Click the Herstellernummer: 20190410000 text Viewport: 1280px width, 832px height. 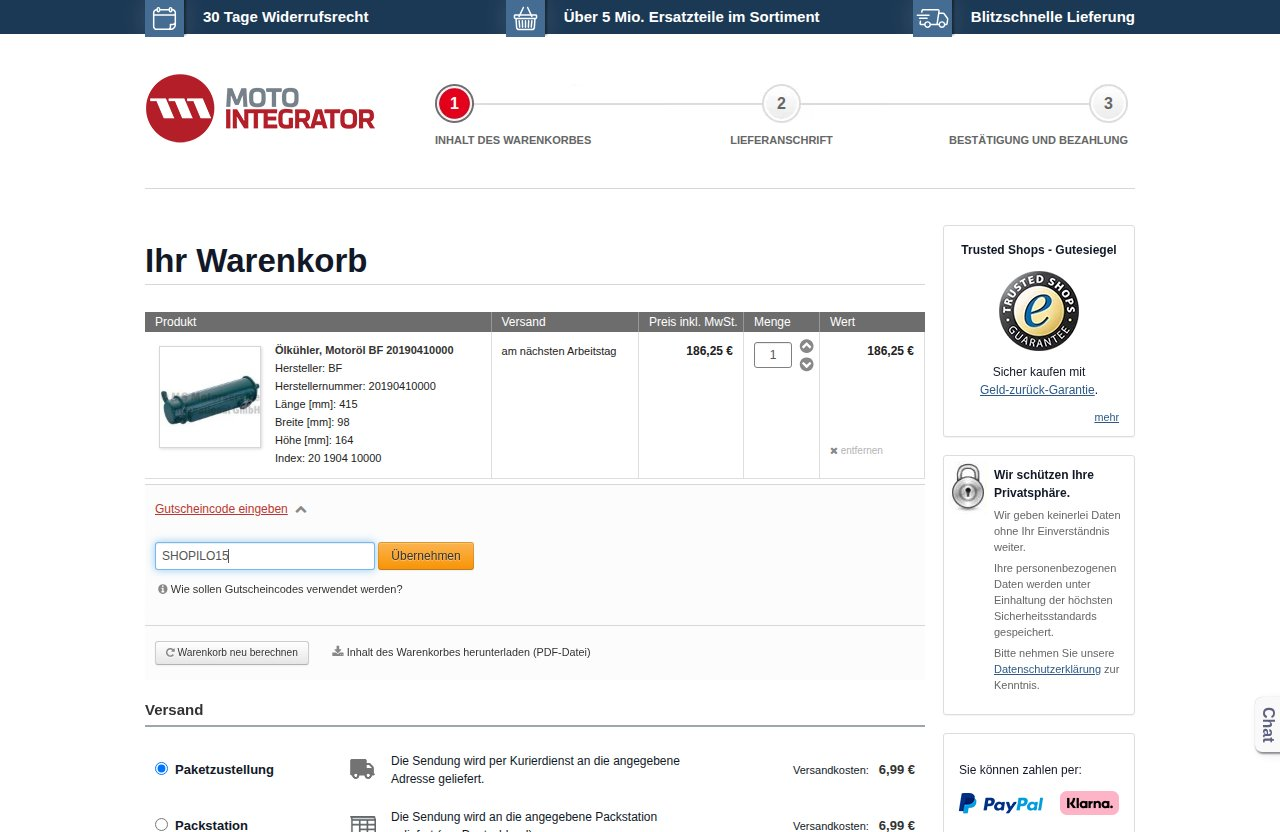(355, 386)
